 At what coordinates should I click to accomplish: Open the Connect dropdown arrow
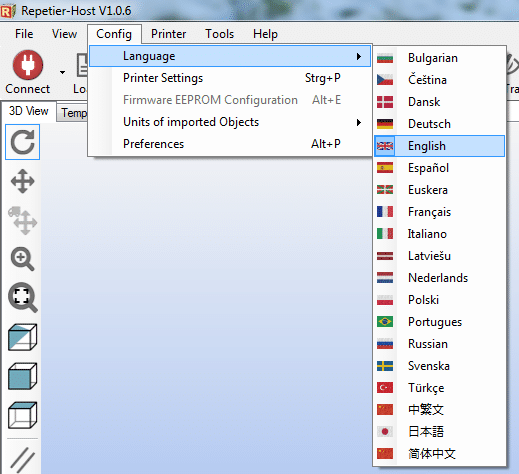62,72
